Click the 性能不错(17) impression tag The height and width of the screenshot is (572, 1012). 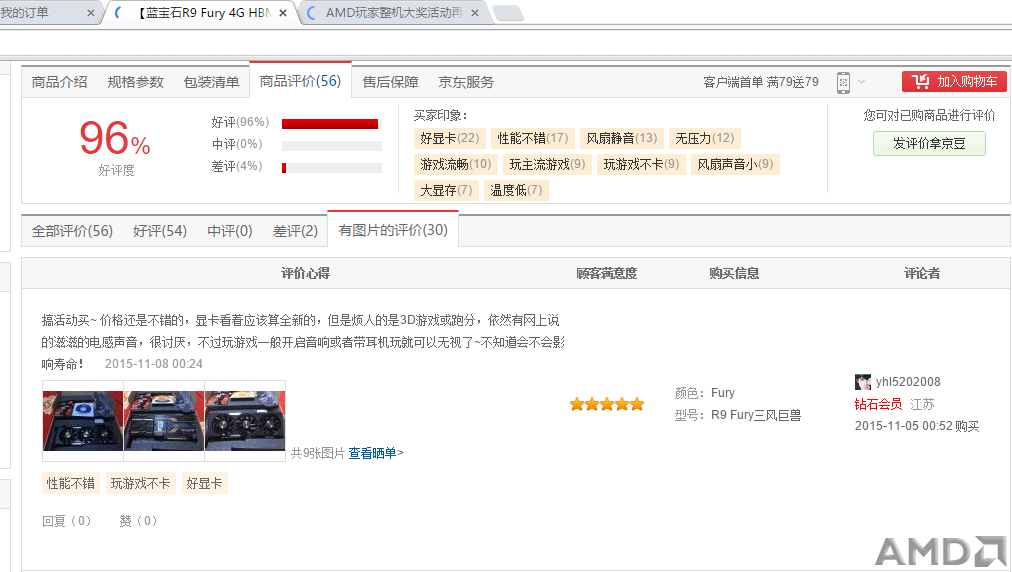point(532,138)
